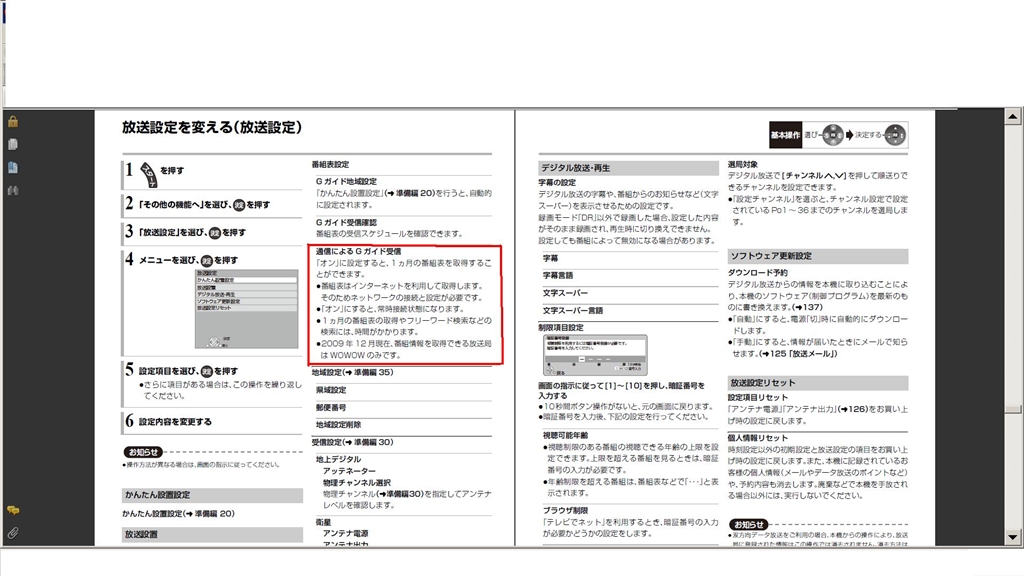Click the ソフトウェア更新設定 section header
Image resolution: width=1024 pixels, height=576 pixels.
point(818,256)
